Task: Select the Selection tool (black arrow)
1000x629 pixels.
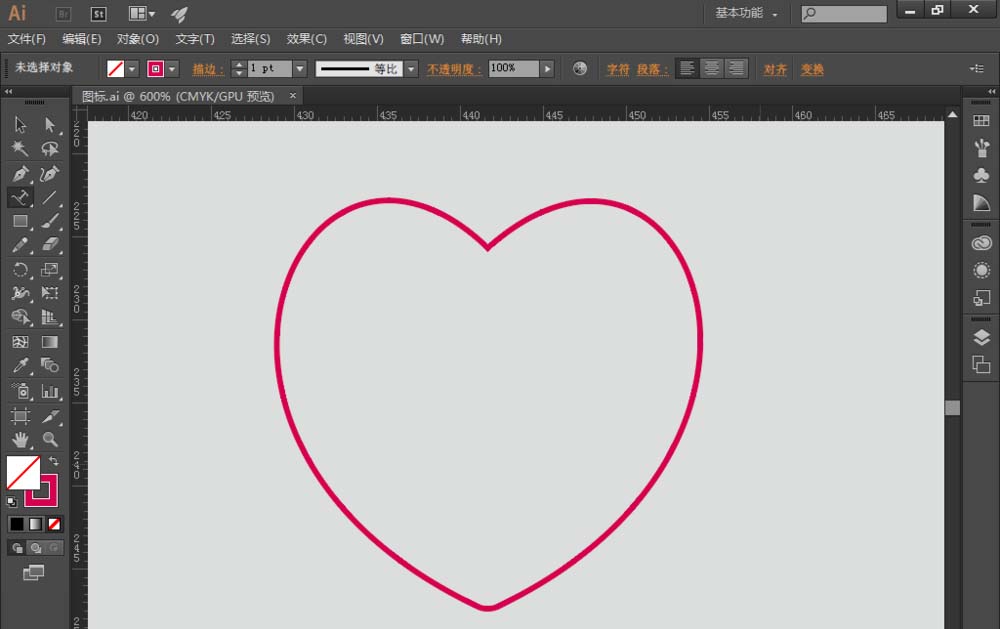Action: 20,124
